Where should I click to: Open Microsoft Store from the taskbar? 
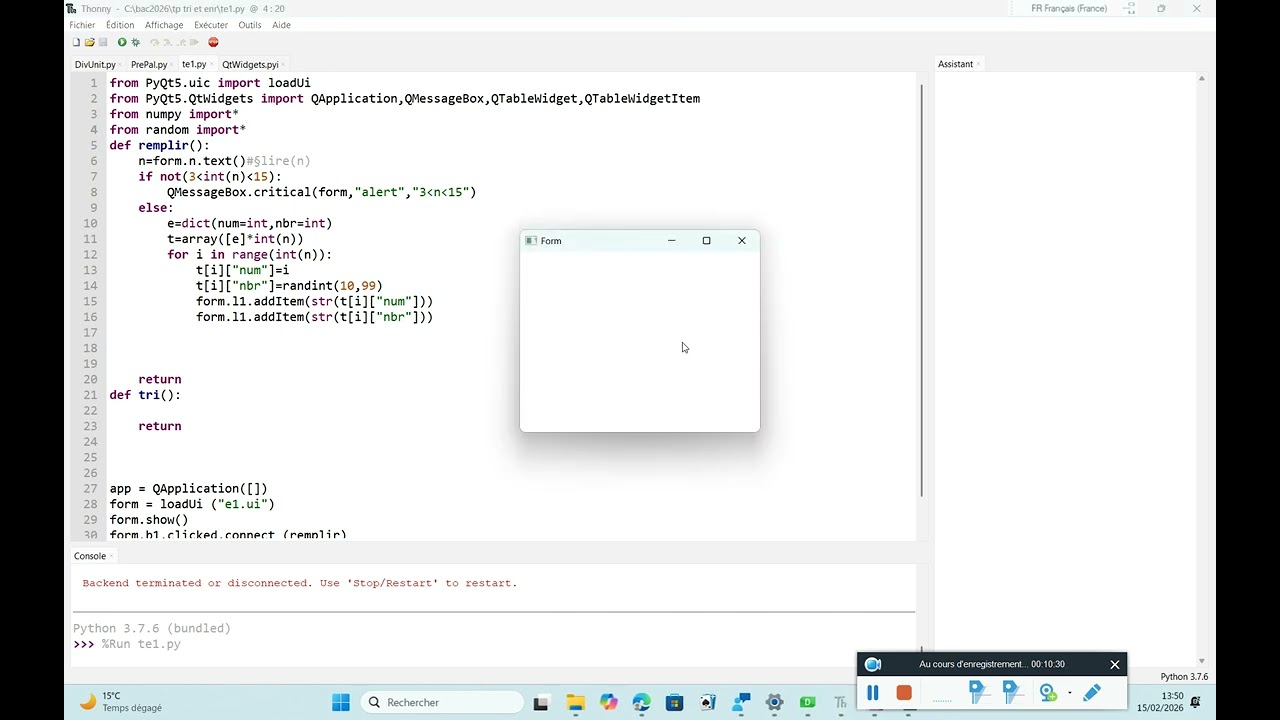tap(675, 703)
